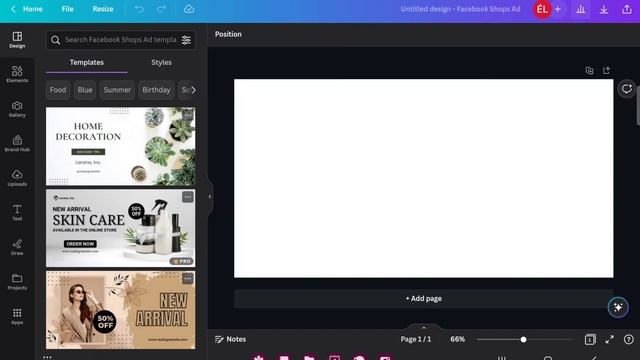This screenshot has height=360, width=640.
Task: Click the Home menu item
Action: coord(33,9)
